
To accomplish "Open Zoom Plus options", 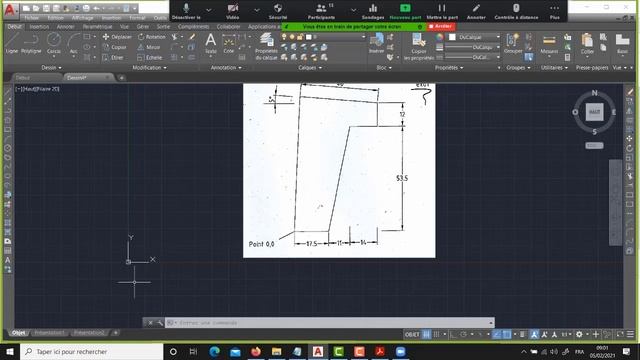I will (554, 11).
